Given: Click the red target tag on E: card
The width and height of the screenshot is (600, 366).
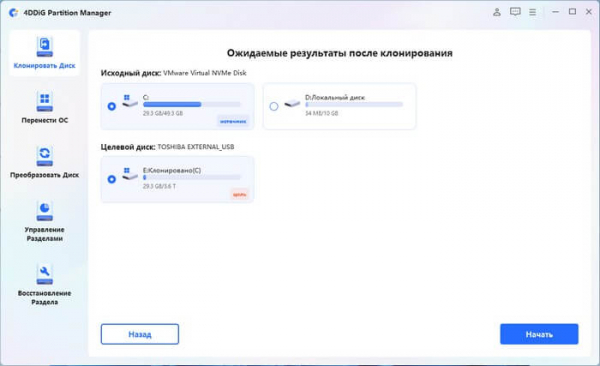Looking at the screenshot, I should click(240, 194).
